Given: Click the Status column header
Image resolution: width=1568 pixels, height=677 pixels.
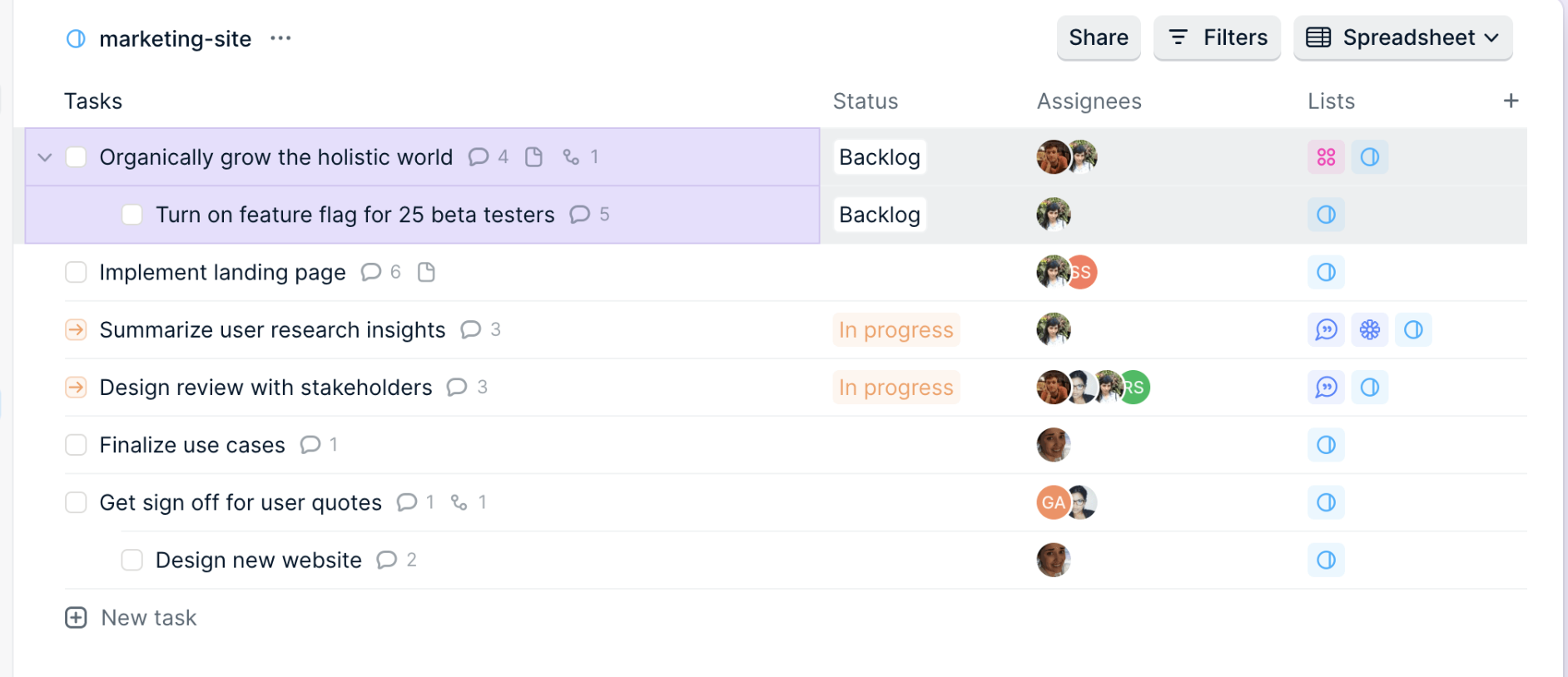Looking at the screenshot, I should tap(865, 101).
